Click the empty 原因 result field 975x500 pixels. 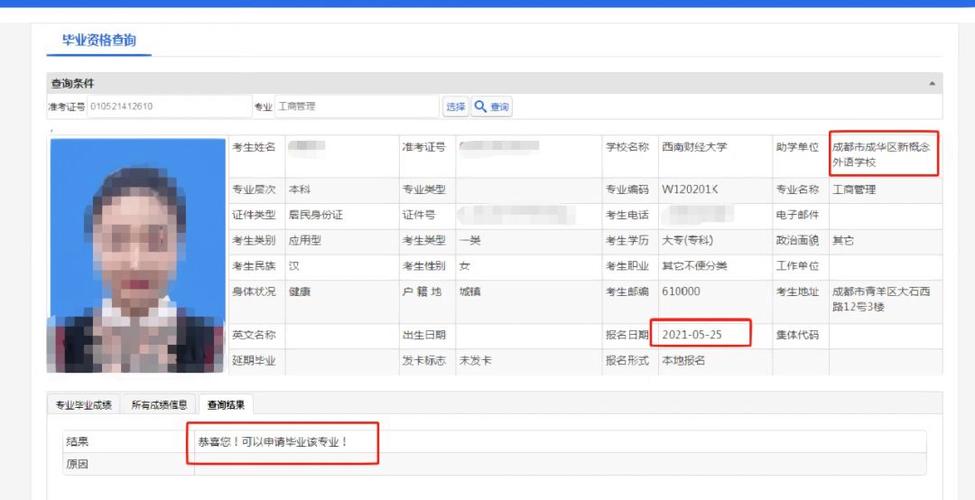click(560, 464)
